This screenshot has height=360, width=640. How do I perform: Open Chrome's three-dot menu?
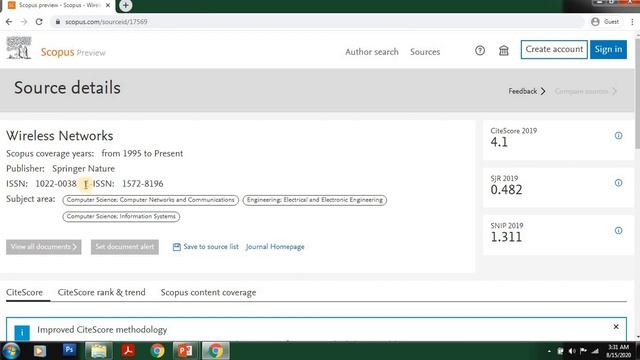(632, 22)
